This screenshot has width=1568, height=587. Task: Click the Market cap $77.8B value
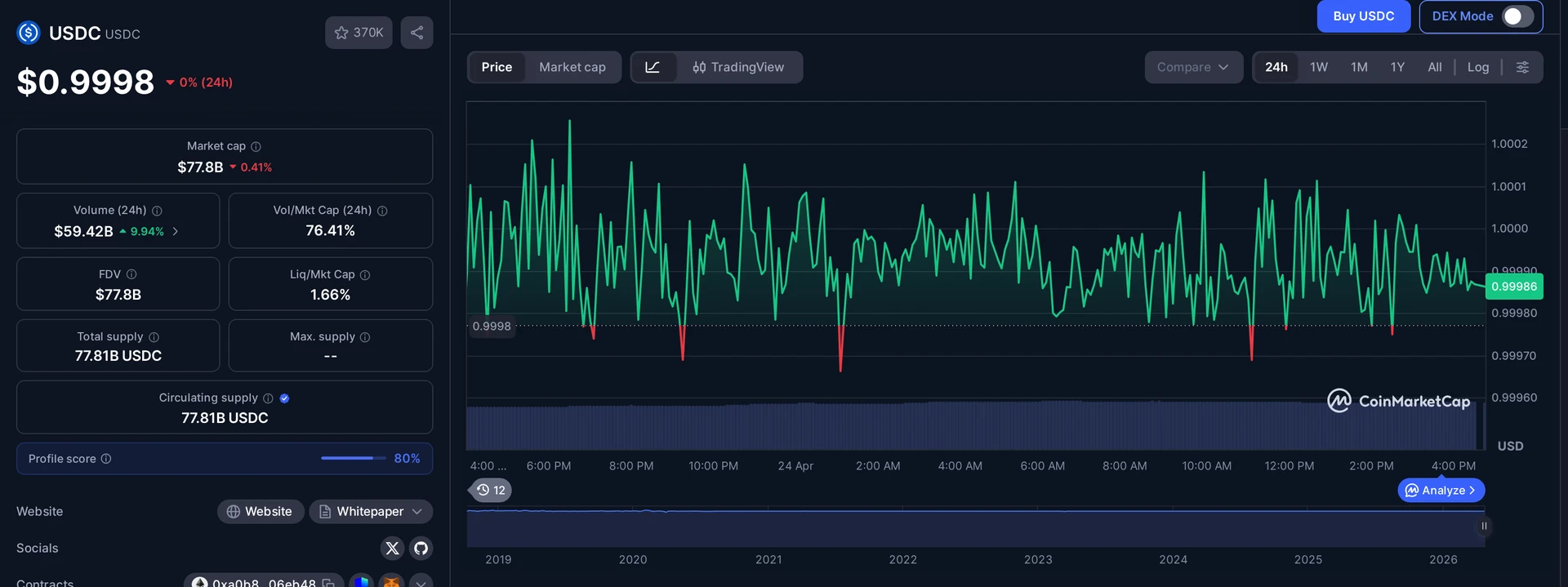[200, 167]
